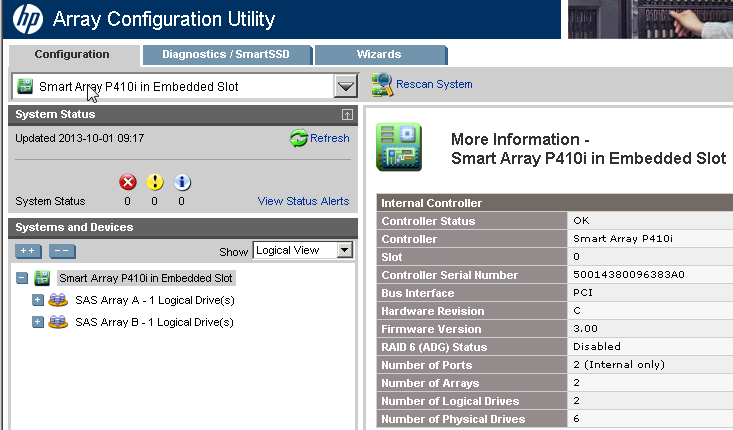Click the large controller board icon
This screenshot has height=430, width=733.
[x=399, y=146]
